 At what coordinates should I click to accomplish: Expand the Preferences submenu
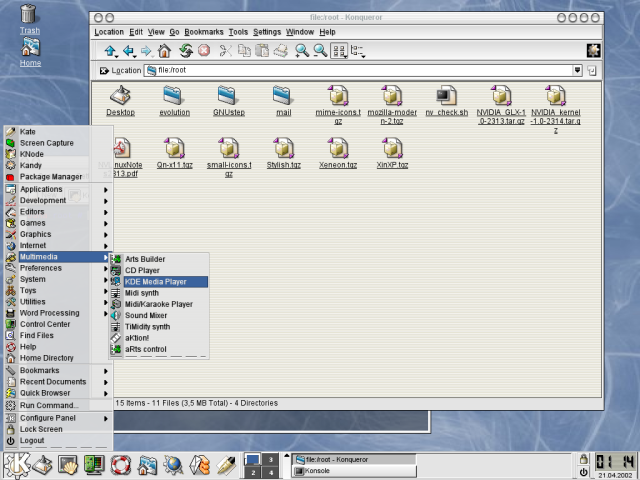(x=58, y=268)
